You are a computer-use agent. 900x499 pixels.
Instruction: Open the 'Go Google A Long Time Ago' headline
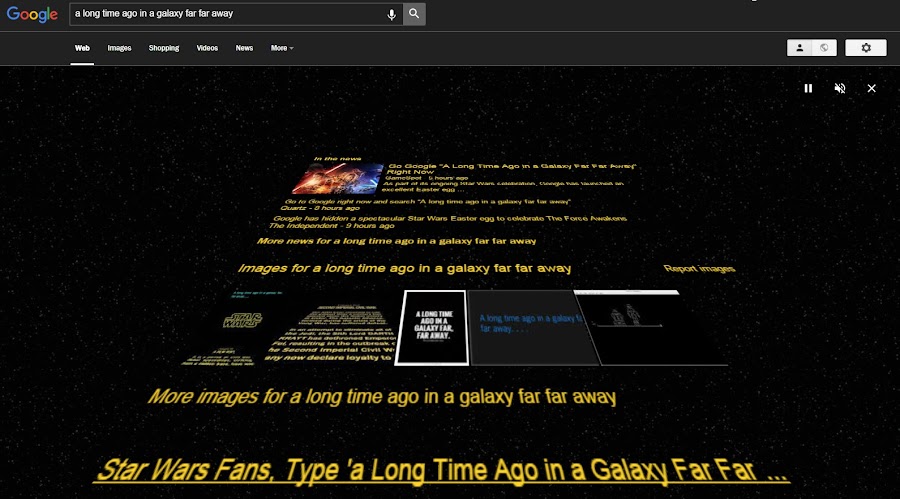[511, 168]
